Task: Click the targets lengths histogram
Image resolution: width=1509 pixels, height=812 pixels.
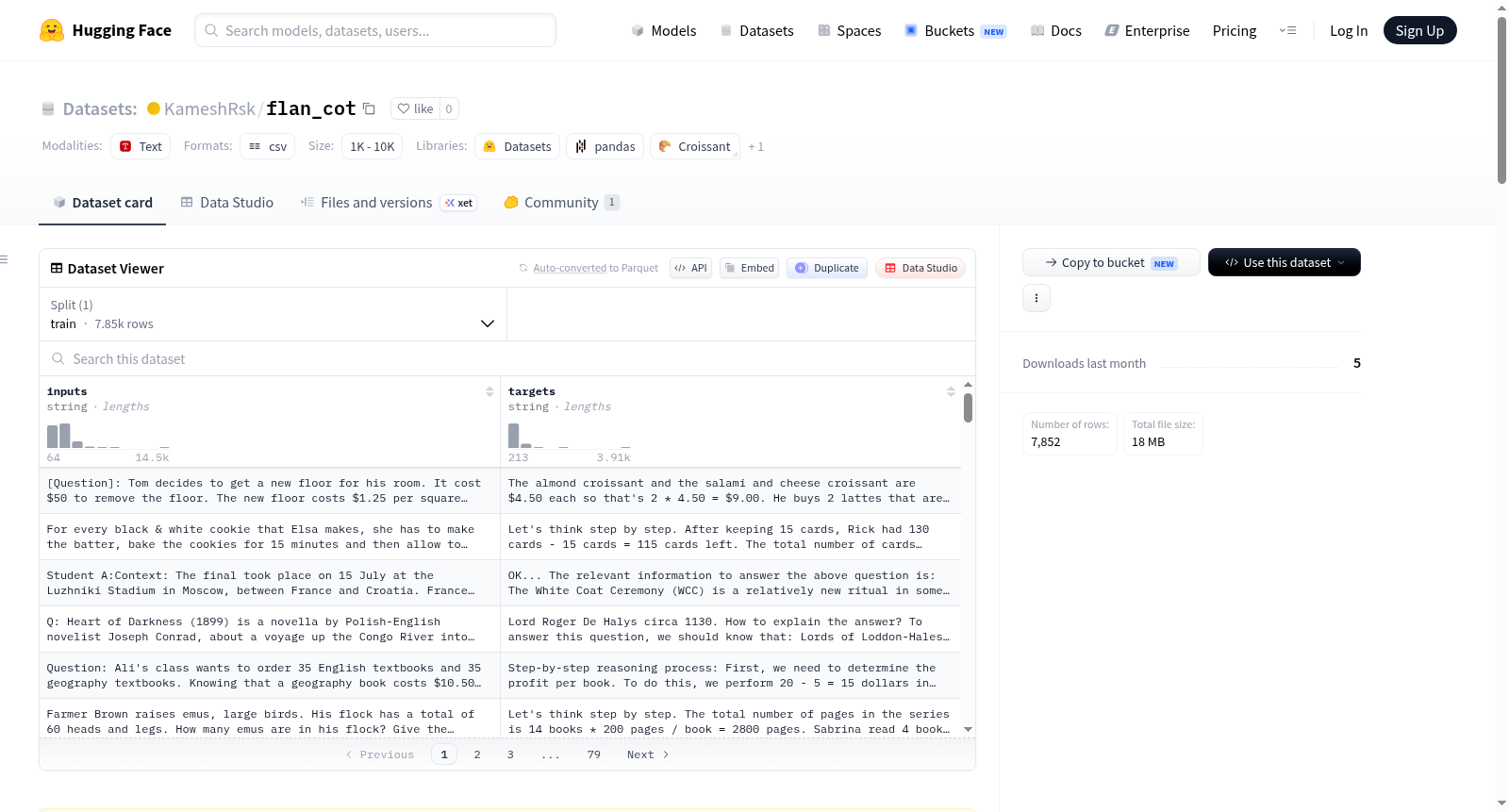Action: click(x=570, y=436)
